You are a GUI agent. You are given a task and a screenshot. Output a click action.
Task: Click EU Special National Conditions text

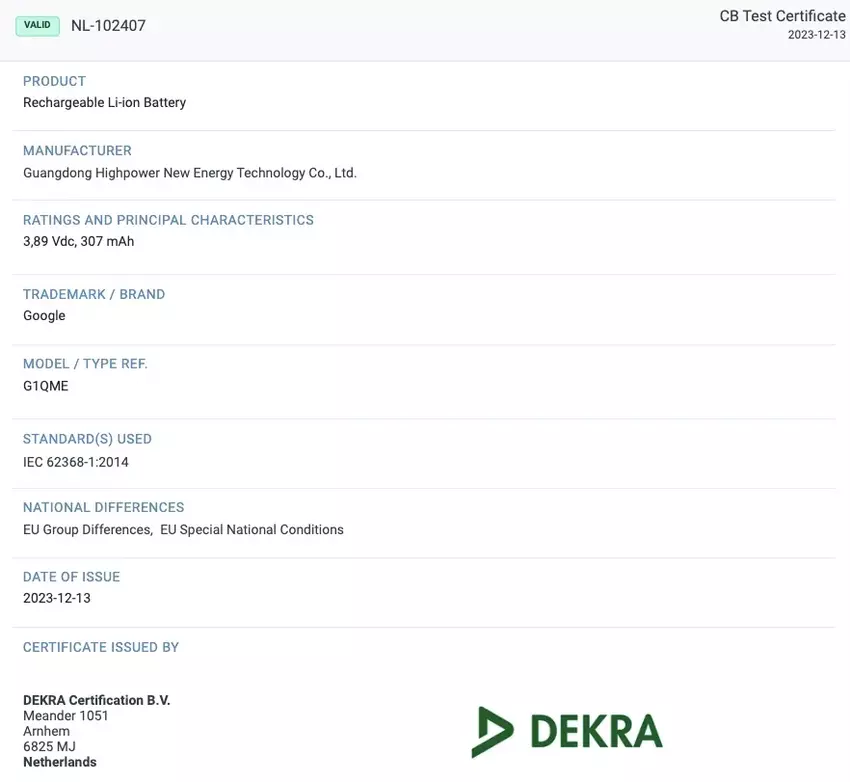point(251,529)
